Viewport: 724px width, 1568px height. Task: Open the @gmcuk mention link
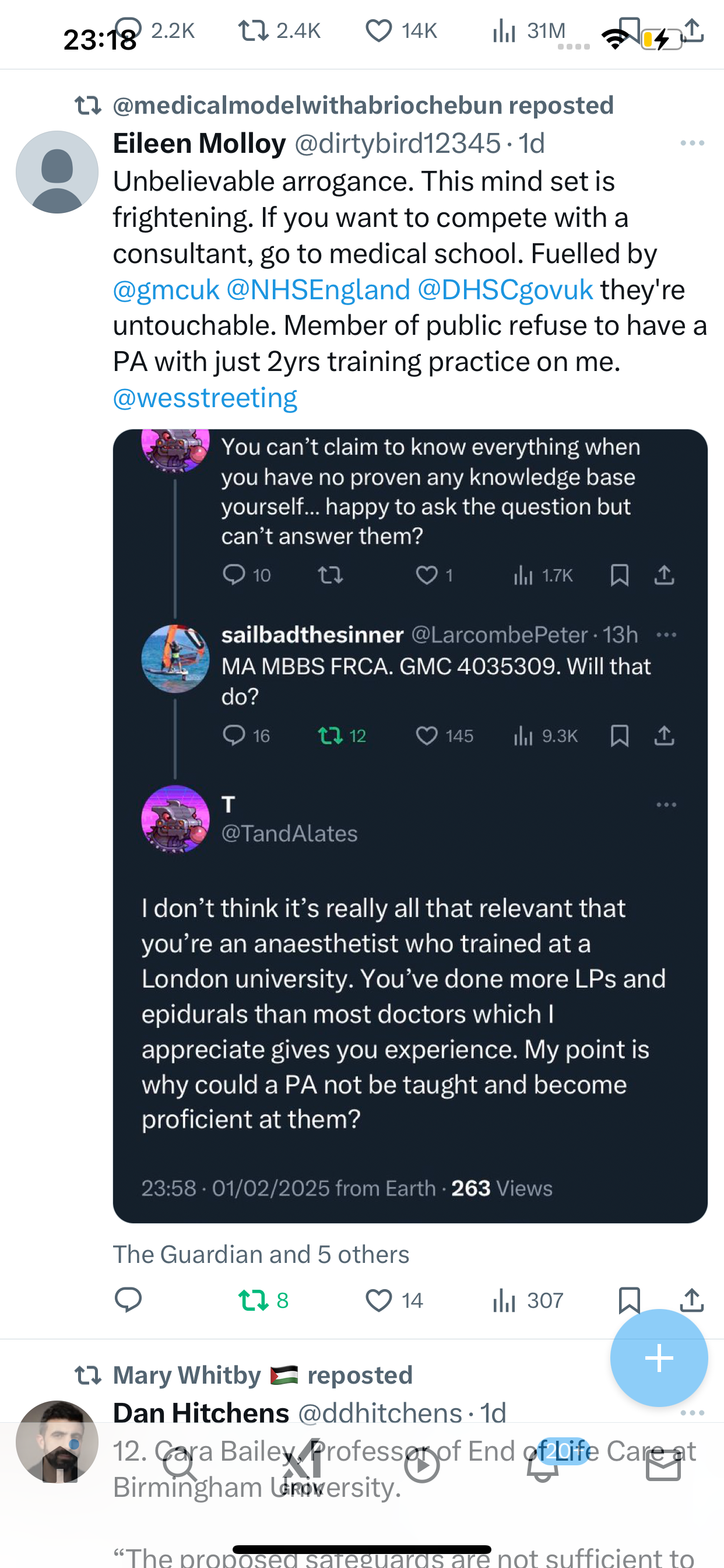[x=166, y=289]
